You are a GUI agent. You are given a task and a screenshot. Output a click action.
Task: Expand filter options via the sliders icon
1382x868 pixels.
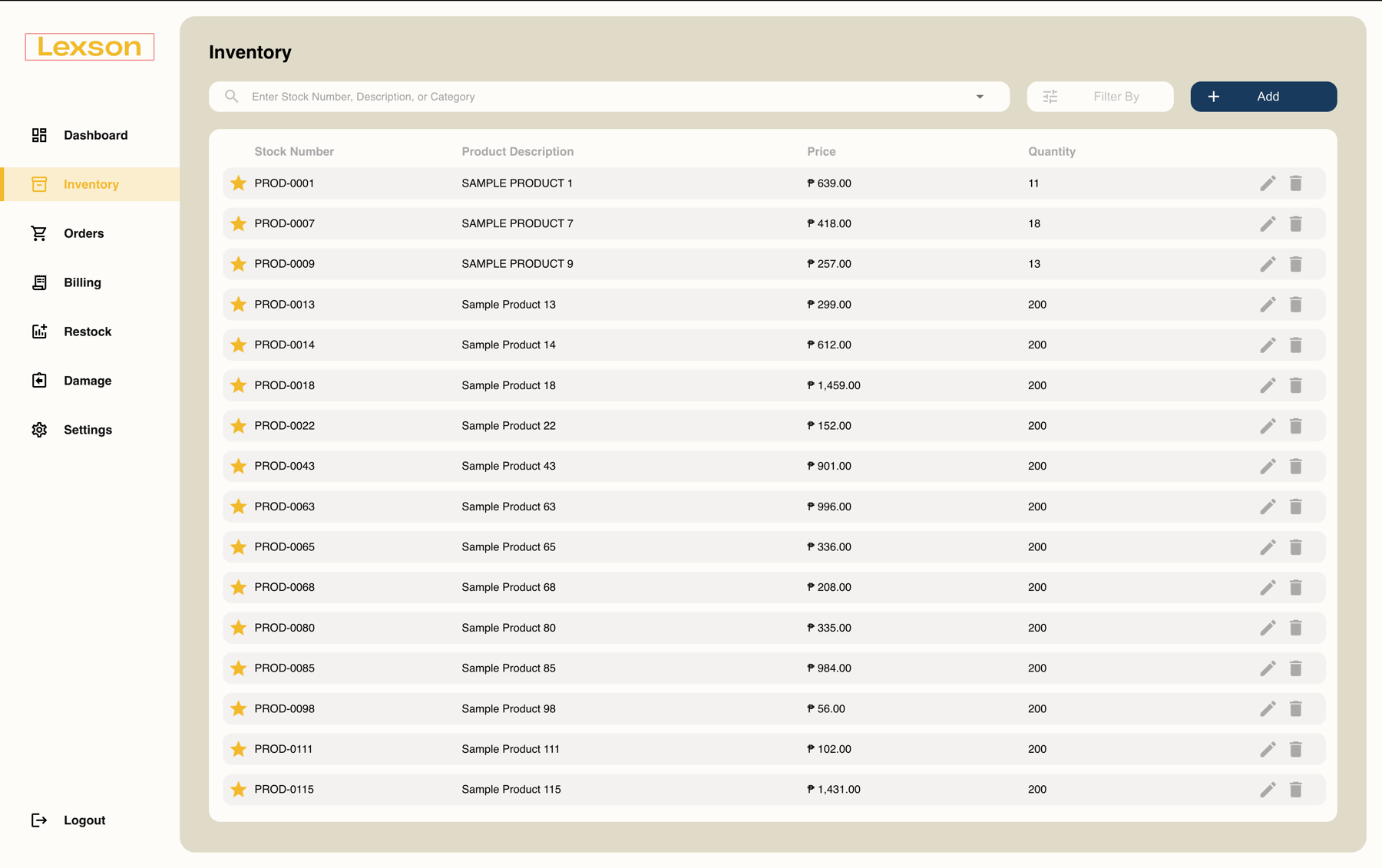[x=1050, y=96]
